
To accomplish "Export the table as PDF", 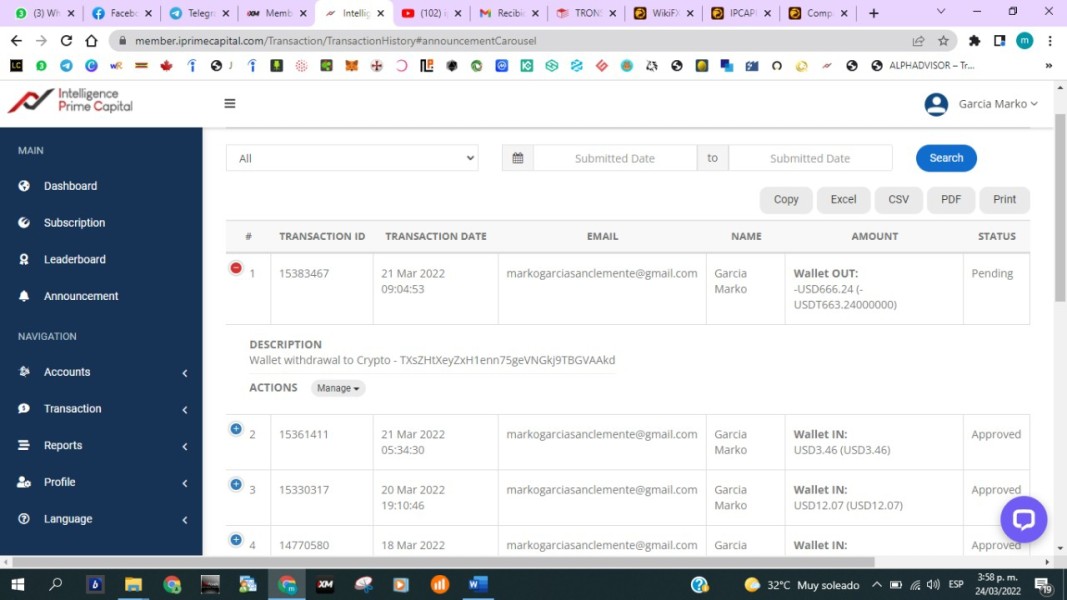I will click(x=951, y=199).
